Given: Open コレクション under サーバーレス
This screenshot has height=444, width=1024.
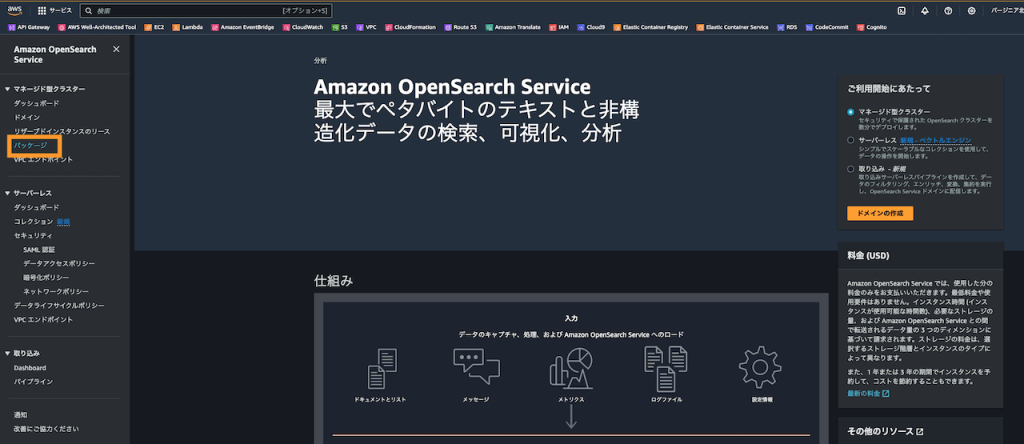Looking at the screenshot, I should pyautogui.click(x=33, y=221).
